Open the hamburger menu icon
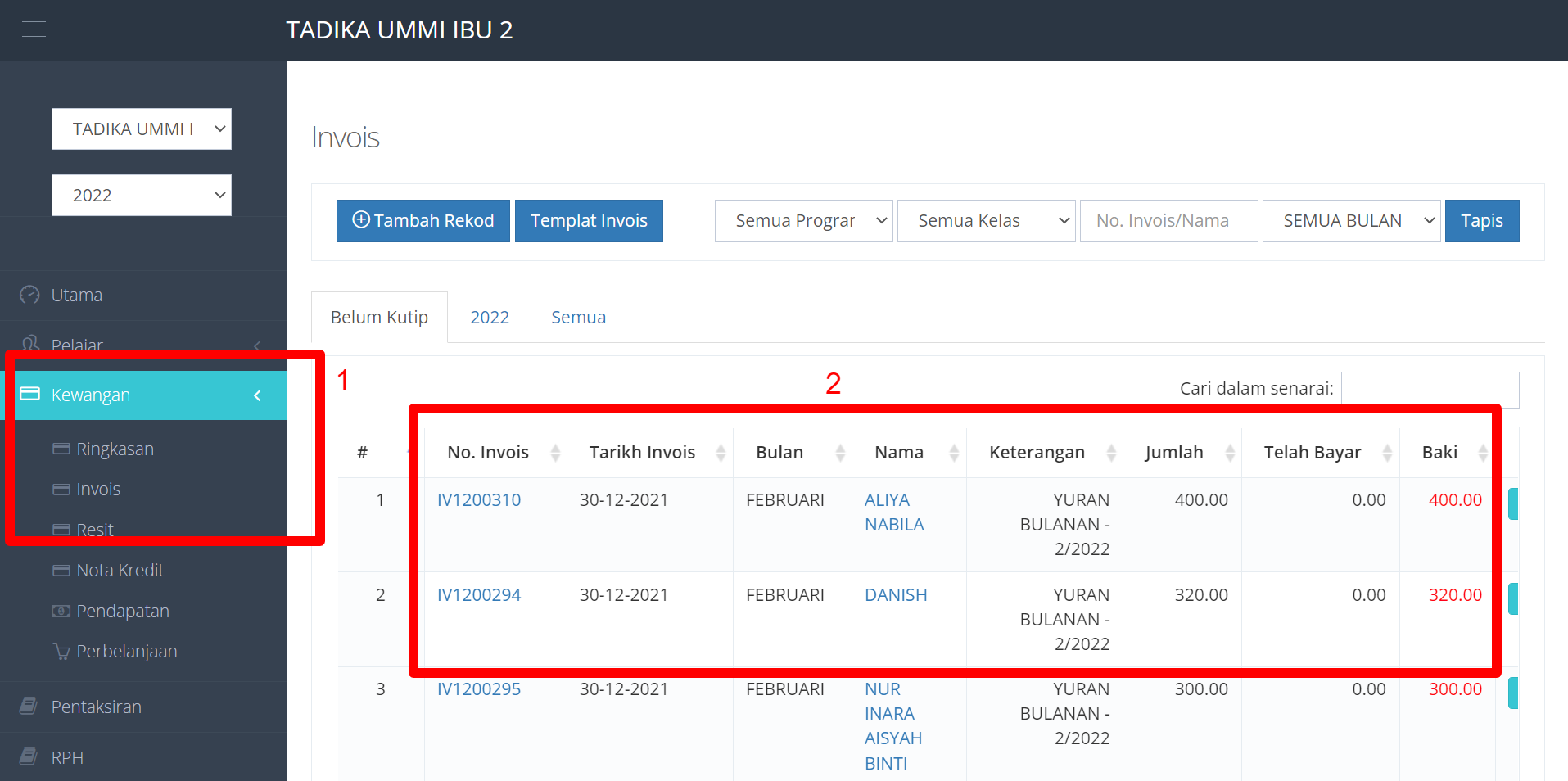This screenshot has width=1568, height=781. 34,30
